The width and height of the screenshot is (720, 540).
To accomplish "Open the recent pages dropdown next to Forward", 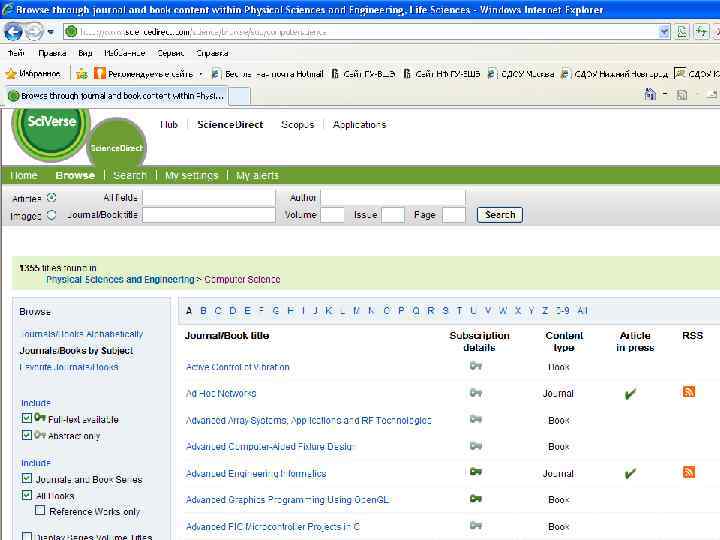I will [51, 32].
